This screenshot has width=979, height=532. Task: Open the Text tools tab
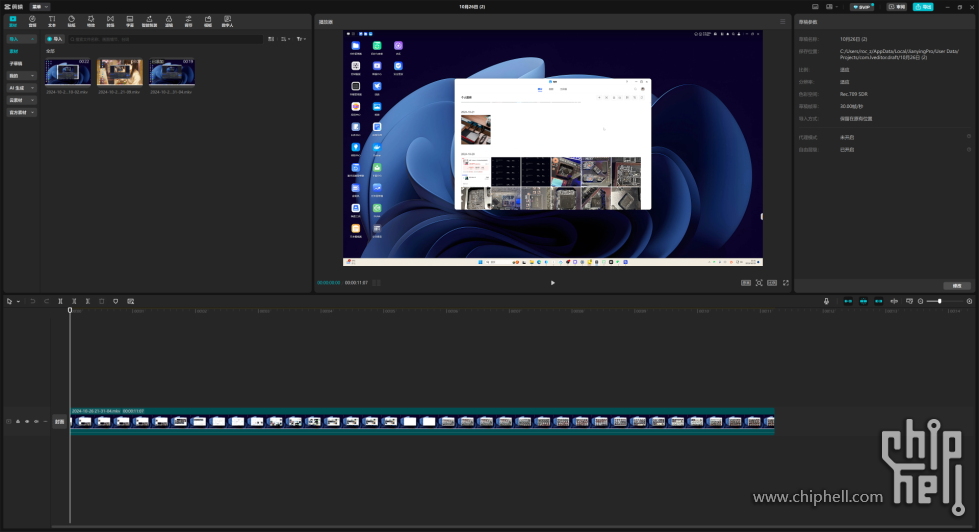tap(52, 21)
